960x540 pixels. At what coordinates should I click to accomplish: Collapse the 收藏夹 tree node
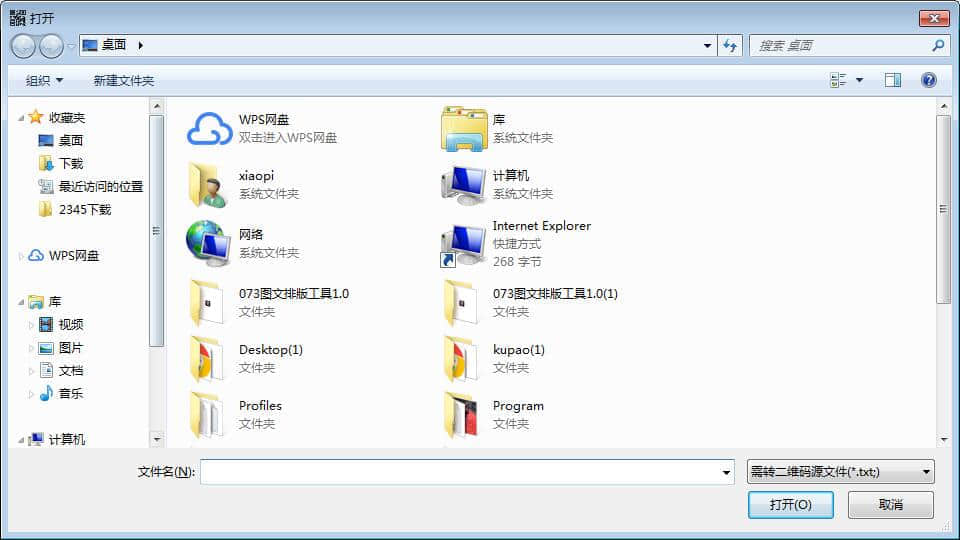[21, 118]
